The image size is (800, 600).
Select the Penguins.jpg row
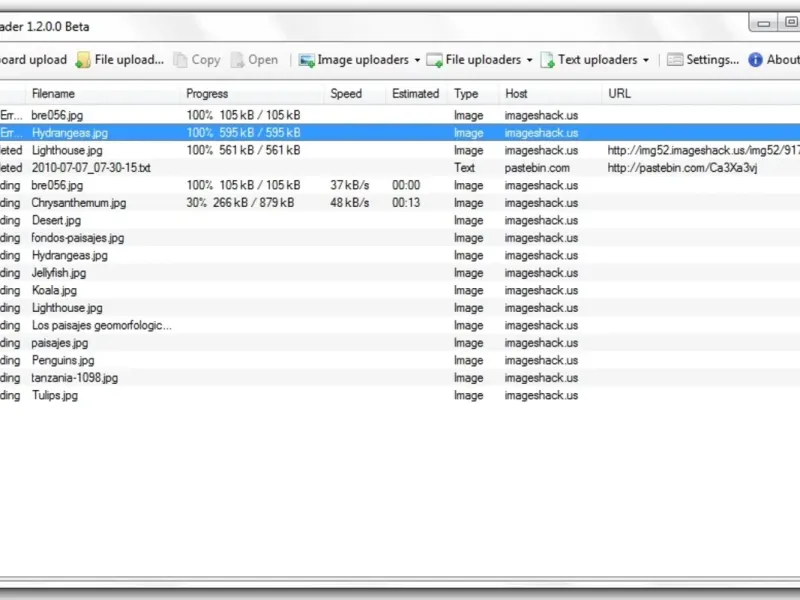[400, 360]
